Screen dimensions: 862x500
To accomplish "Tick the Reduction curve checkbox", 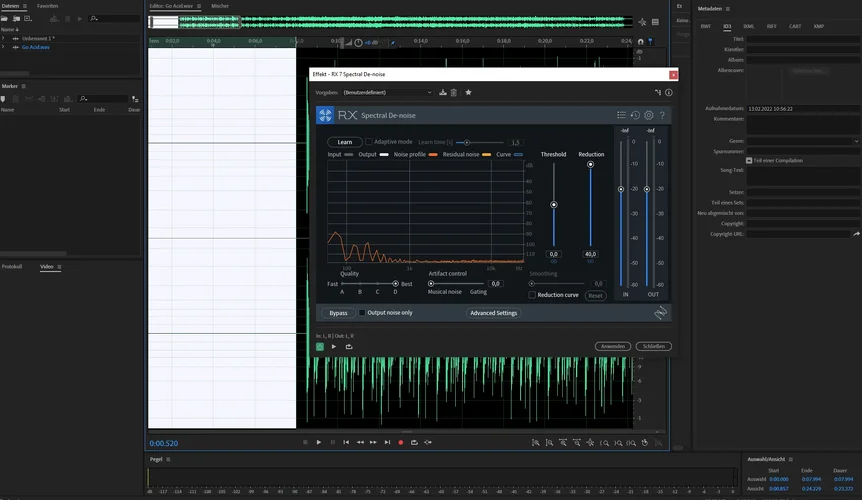I will click(532, 295).
